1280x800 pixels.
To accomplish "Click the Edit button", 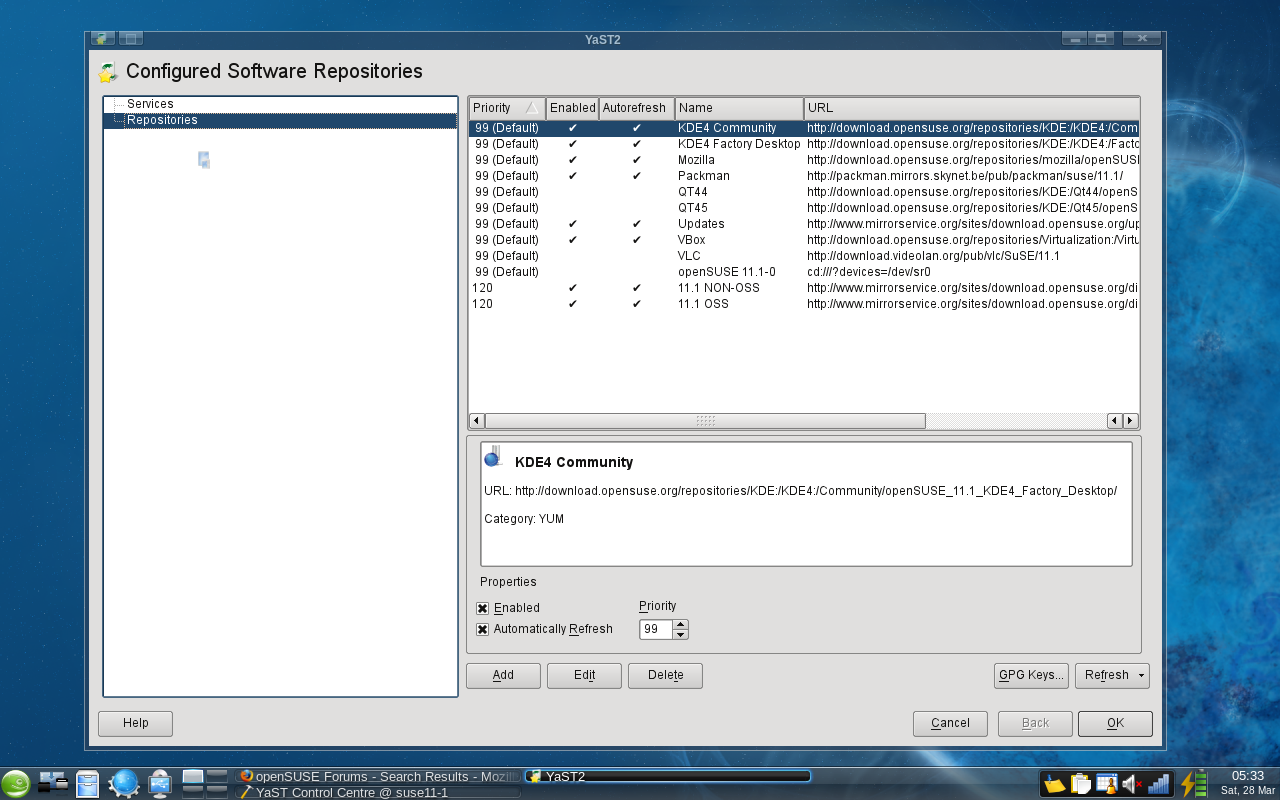I will (584, 676).
